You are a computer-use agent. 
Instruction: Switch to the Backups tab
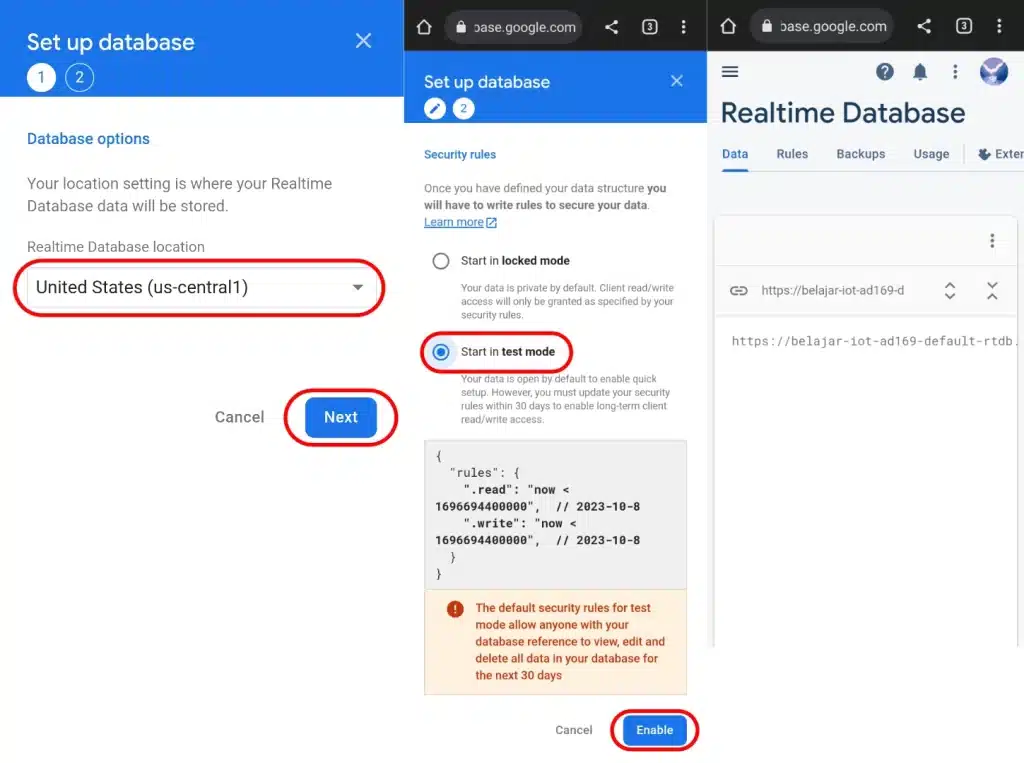pos(861,154)
